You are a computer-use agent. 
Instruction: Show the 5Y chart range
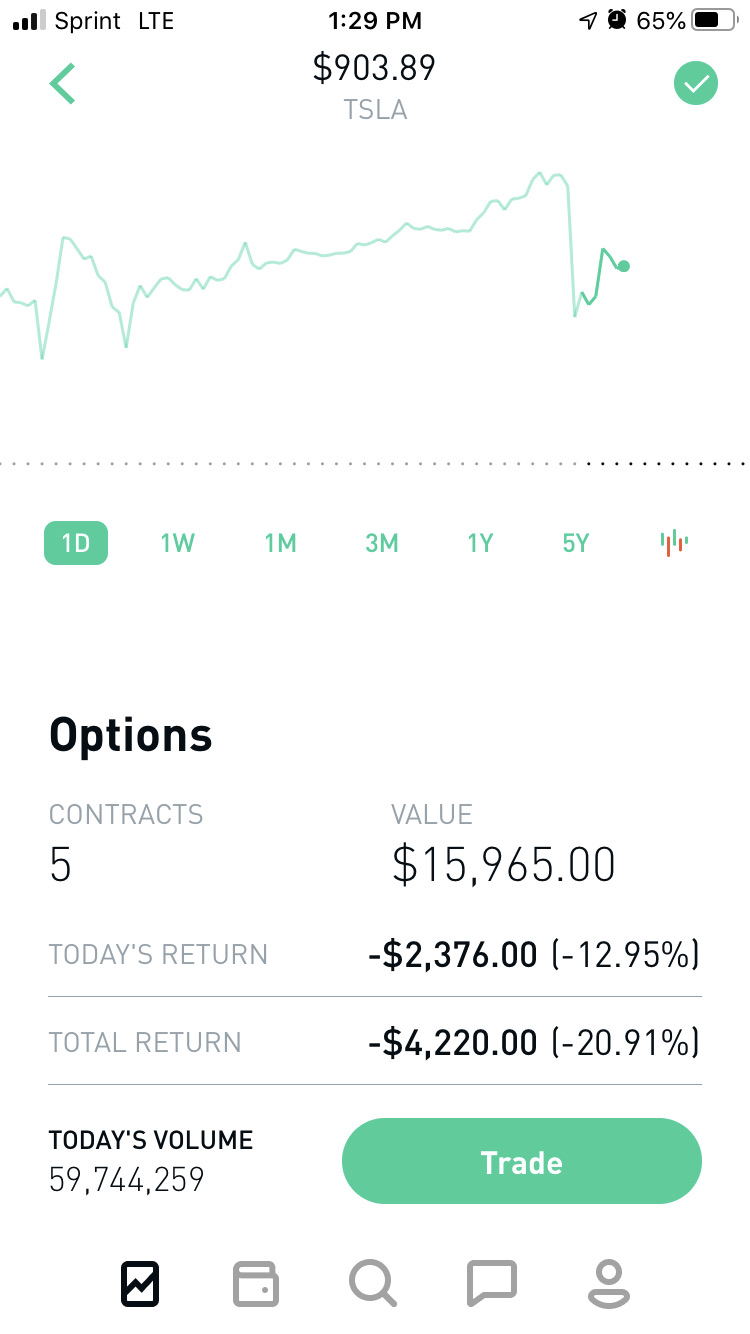pyautogui.click(x=576, y=543)
